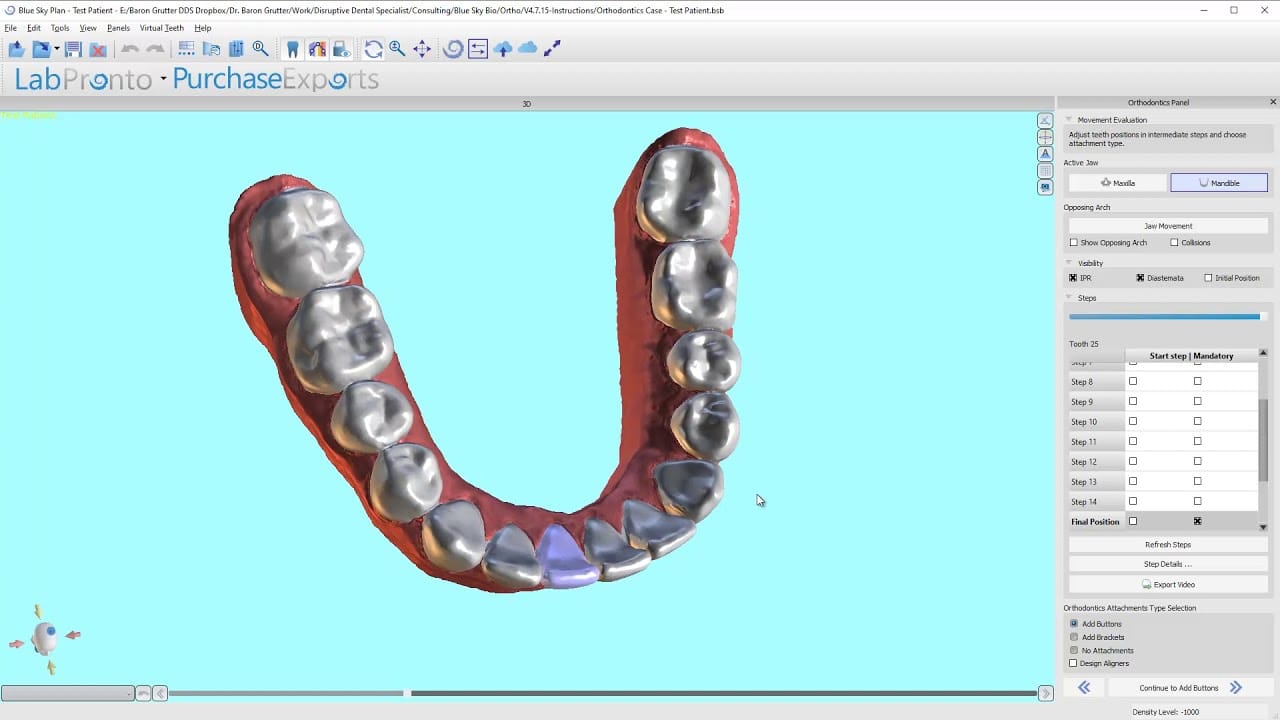Click the triangle A icon in the 3D view side toolbar
Screen dimensions: 1280x720
[x=1045, y=154]
